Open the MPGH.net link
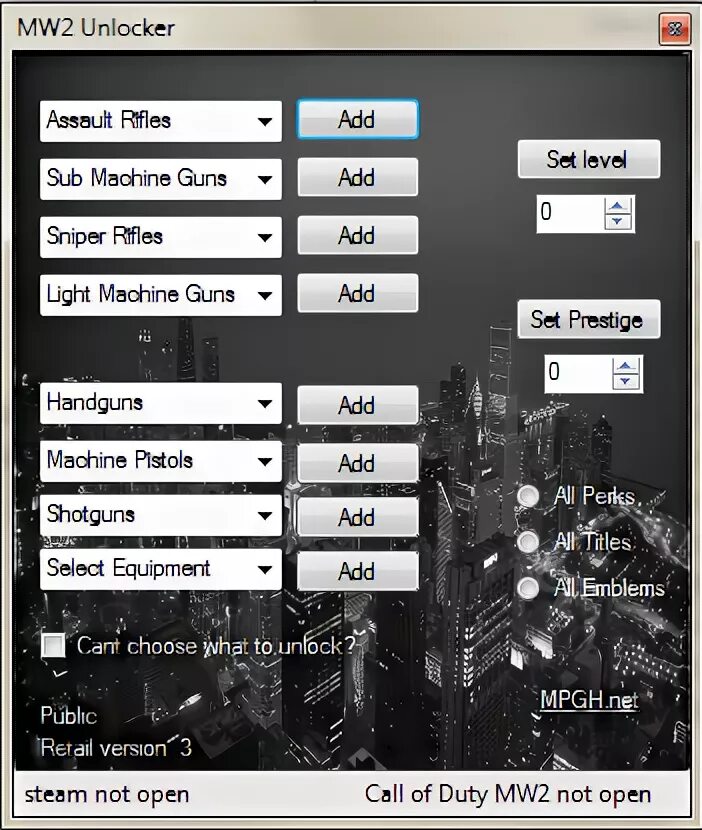 point(589,700)
